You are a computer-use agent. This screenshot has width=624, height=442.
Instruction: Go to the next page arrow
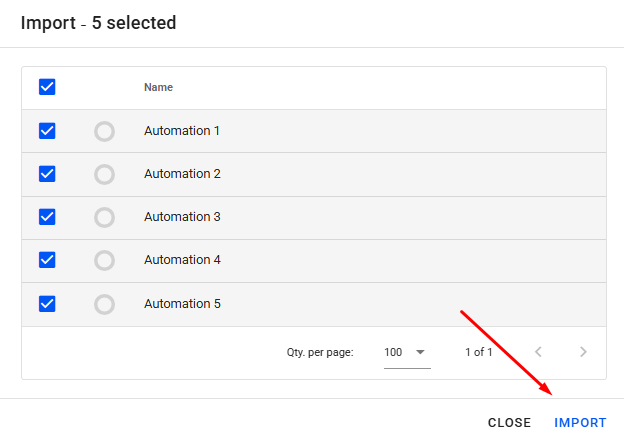(x=583, y=352)
